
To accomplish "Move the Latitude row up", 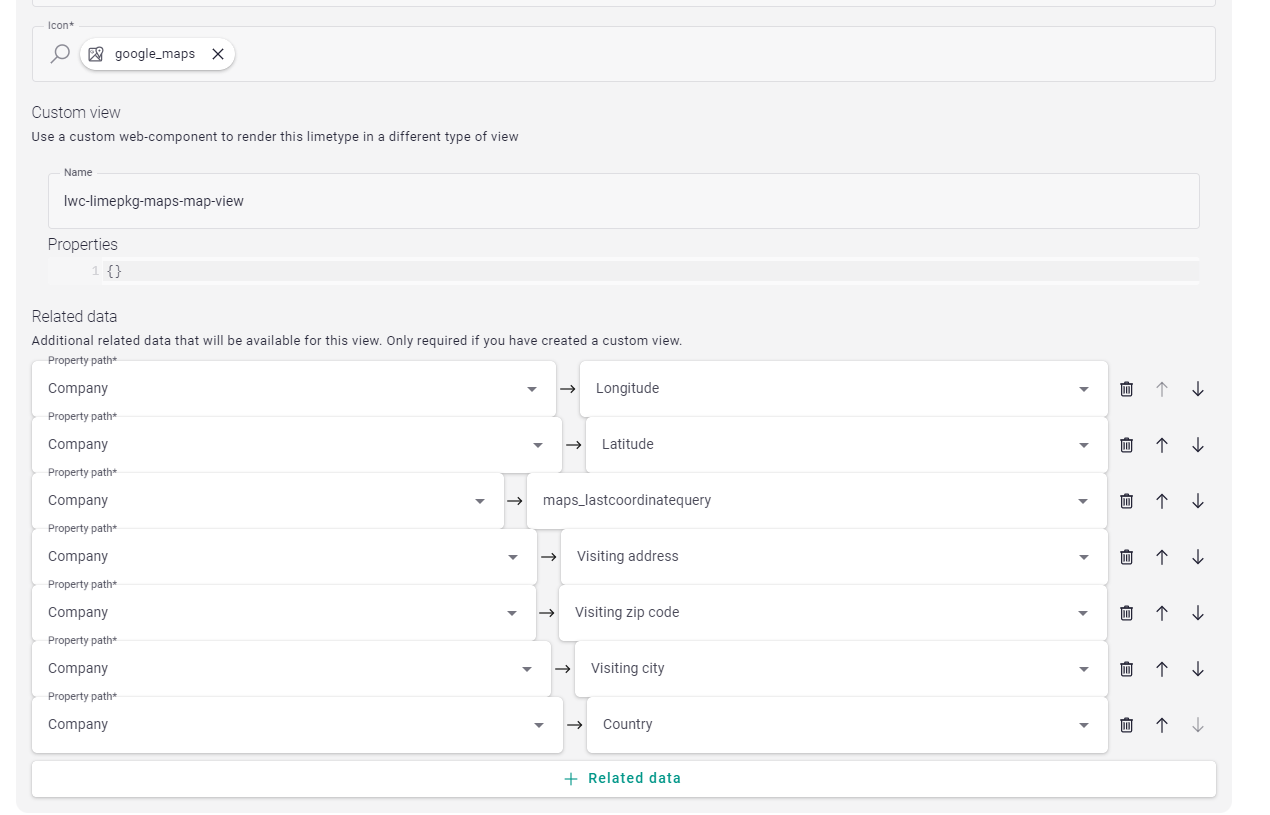I will click(x=1162, y=445).
